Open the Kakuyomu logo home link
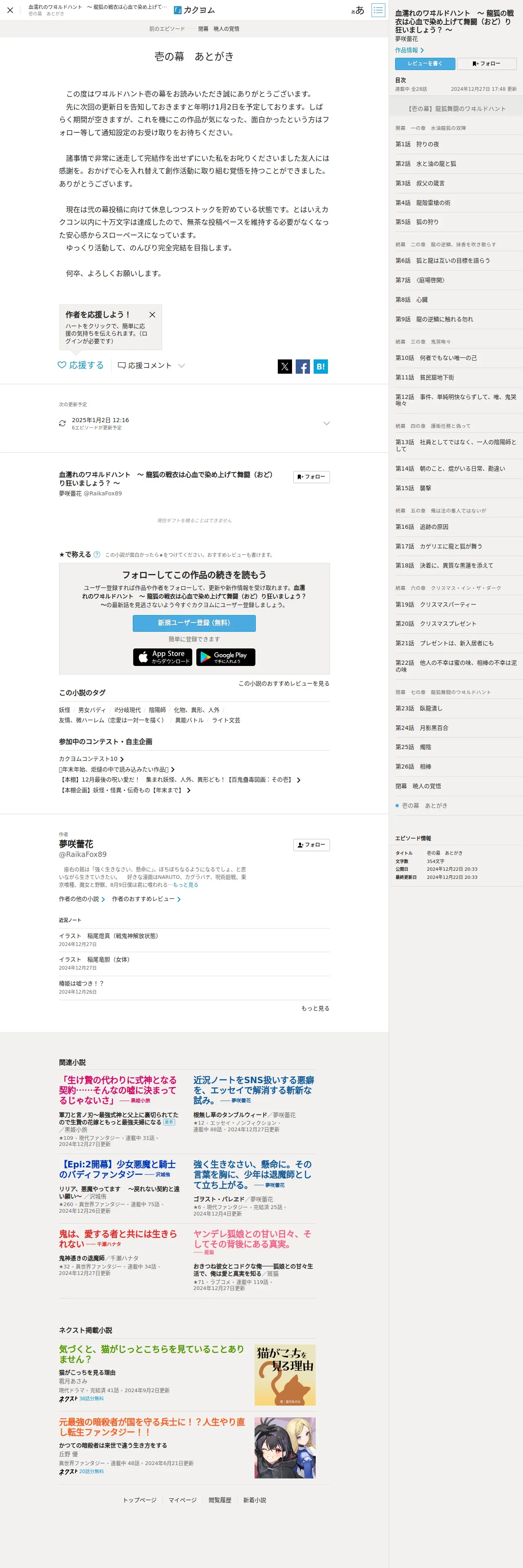This screenshot has height=1568, width=523. (x=194, y=10)
